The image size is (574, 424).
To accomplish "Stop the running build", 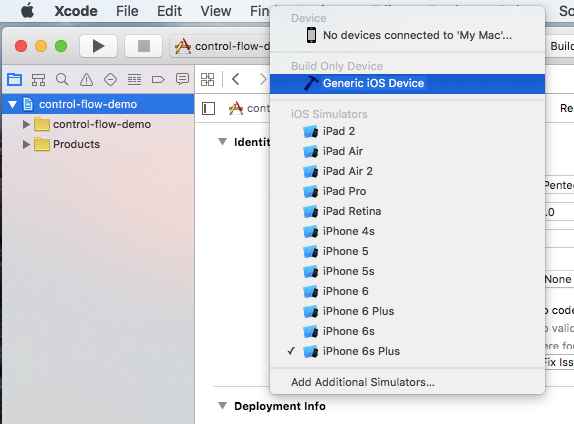I will tap(144, 46).
